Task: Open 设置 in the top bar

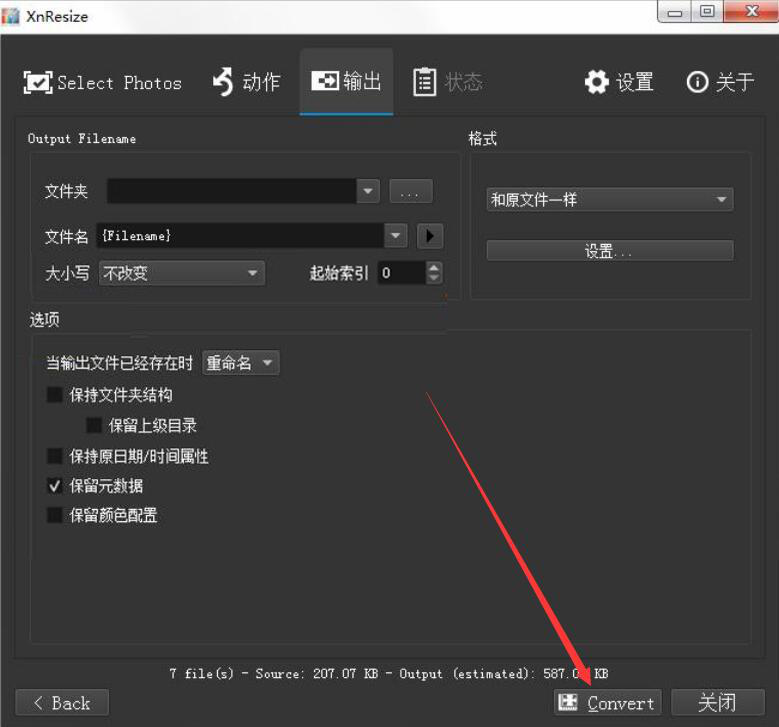Action: pyautogui.click(x=619, y=82)
